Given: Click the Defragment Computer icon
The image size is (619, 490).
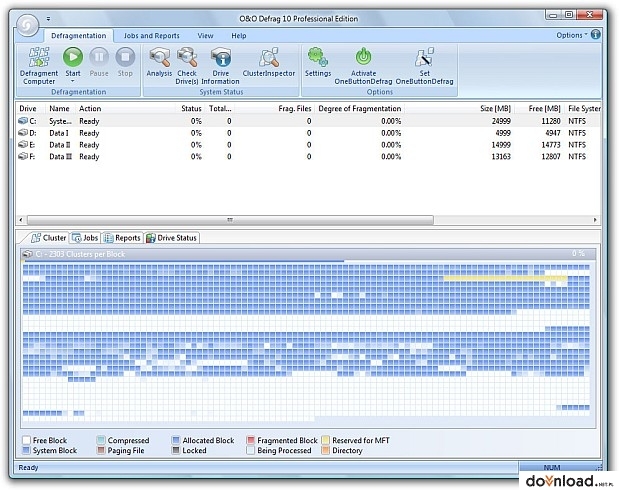Looking at the screenshot, I should tap(39, 57).
